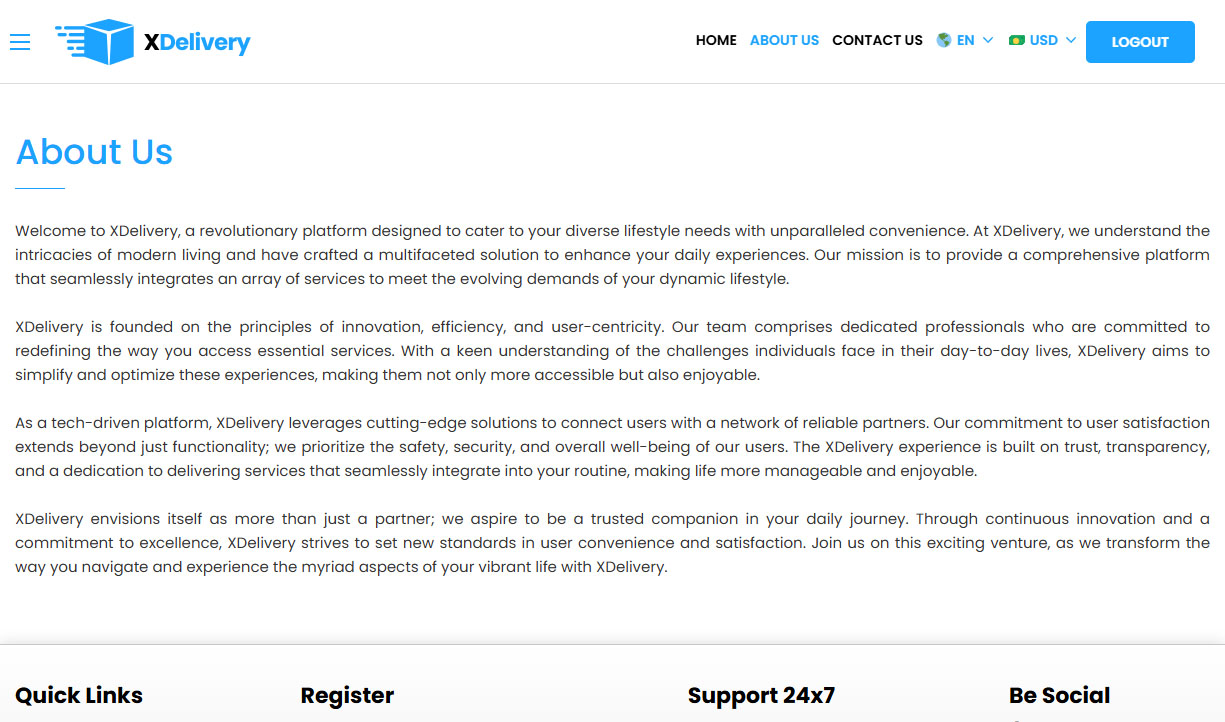Click the Be Social footer heading
Image resolution: width=1225 pixels, height=722 pixels.
[x=1059, y=695]
